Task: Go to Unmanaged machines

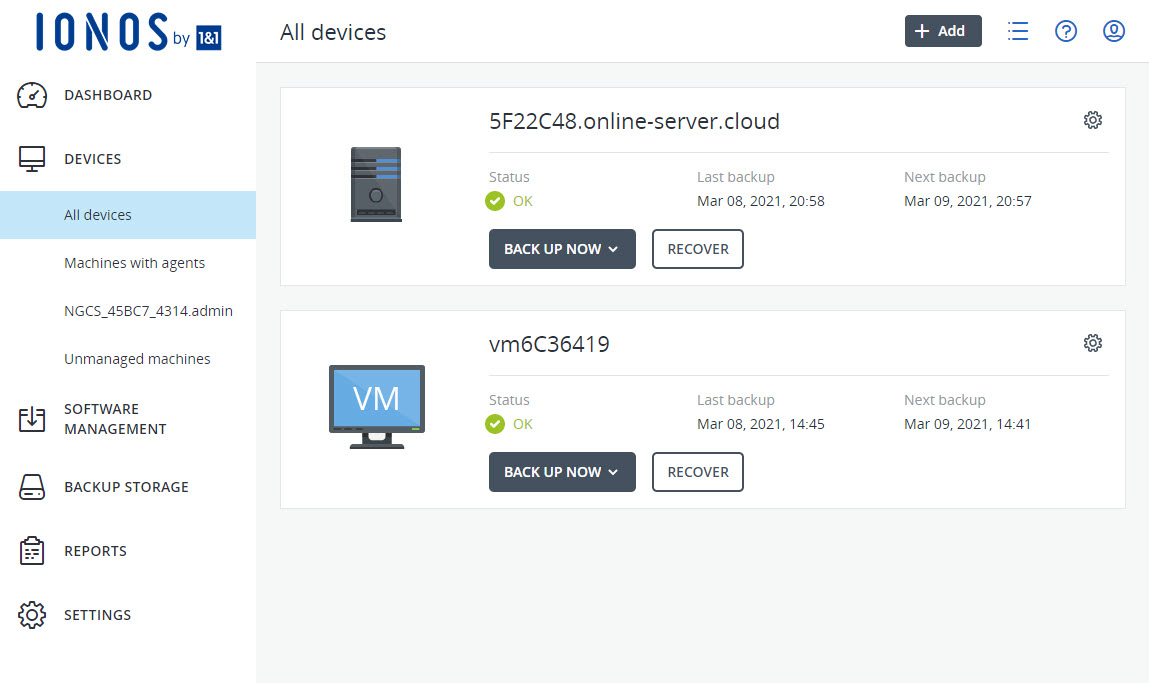Action: click(137, 359)
